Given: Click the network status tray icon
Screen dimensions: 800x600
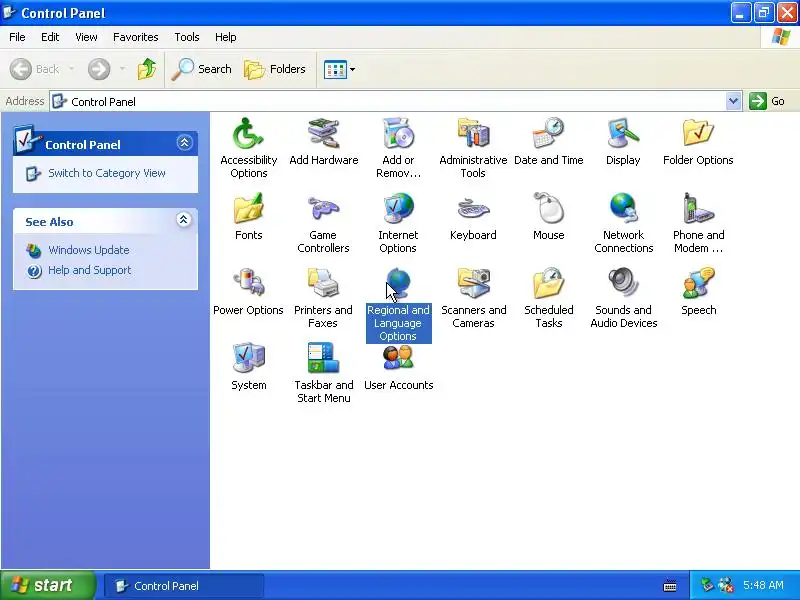Looking at the screenshot, I should click(726, 585).
